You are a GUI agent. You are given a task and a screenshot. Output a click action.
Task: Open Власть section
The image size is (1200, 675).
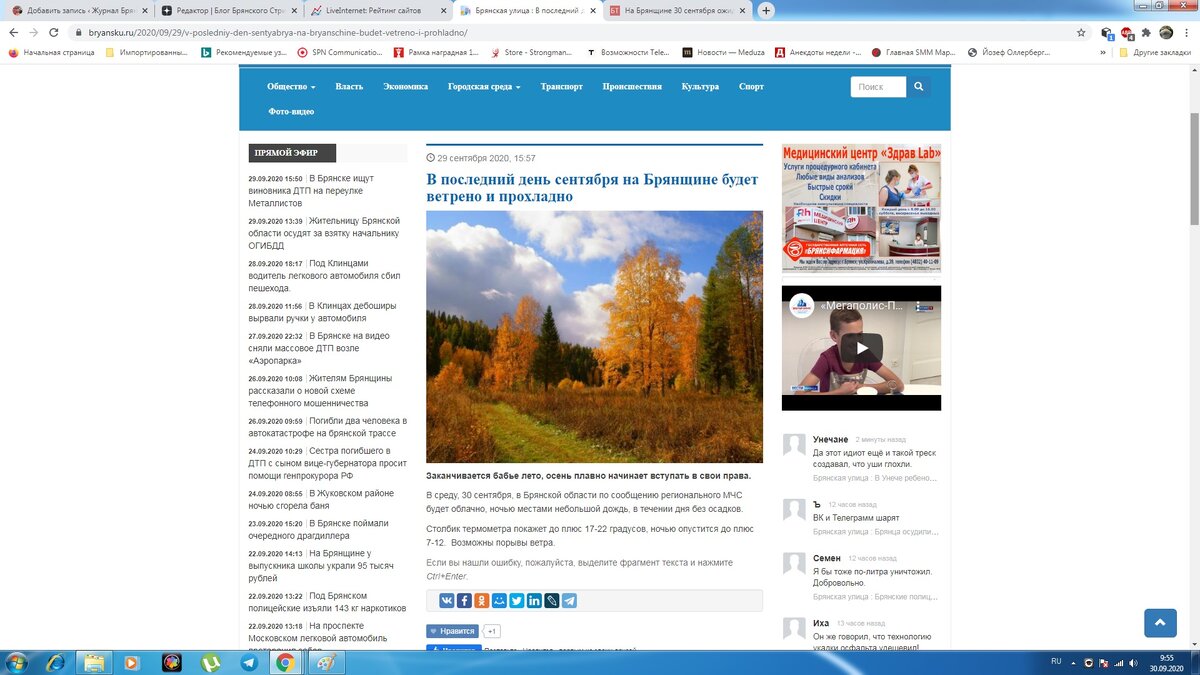click(x=349, y=87)
